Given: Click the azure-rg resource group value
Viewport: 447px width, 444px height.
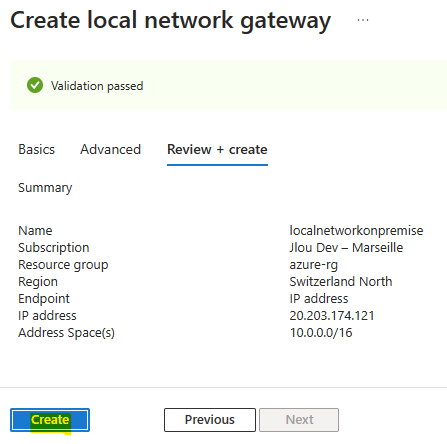Looking at the screenshot, I should pyautogui.click(x=314, y=265).
